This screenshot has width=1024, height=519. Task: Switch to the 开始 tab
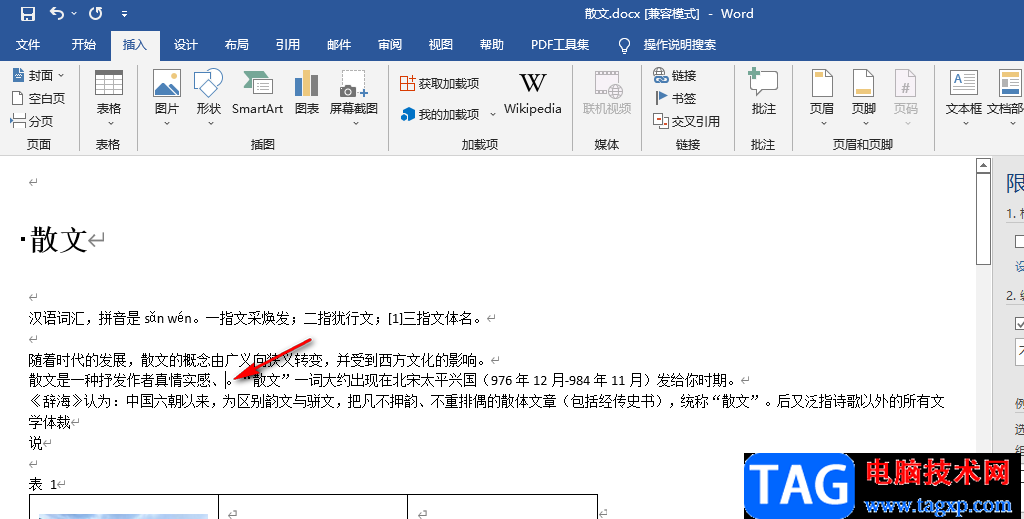[84, 44]
